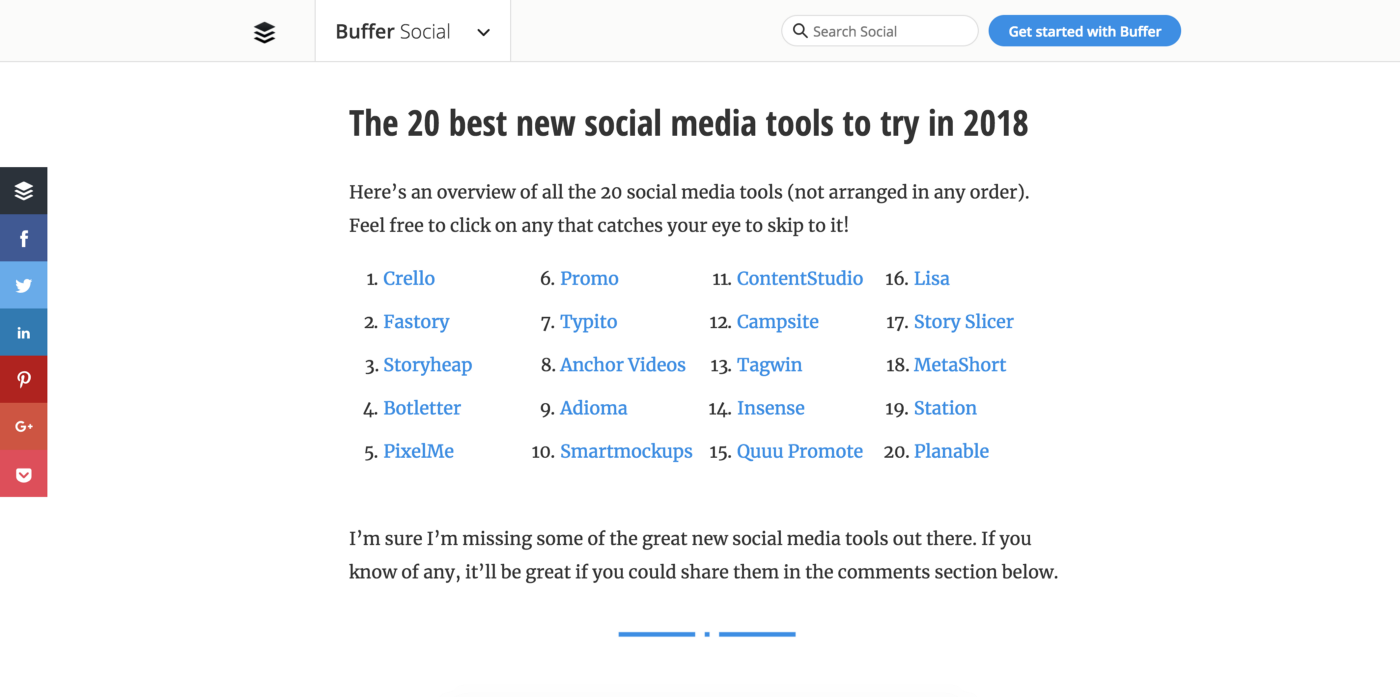Focus the Search Social input field
The height and width of the screenshot is (697, 1400).
coord(879,31)
